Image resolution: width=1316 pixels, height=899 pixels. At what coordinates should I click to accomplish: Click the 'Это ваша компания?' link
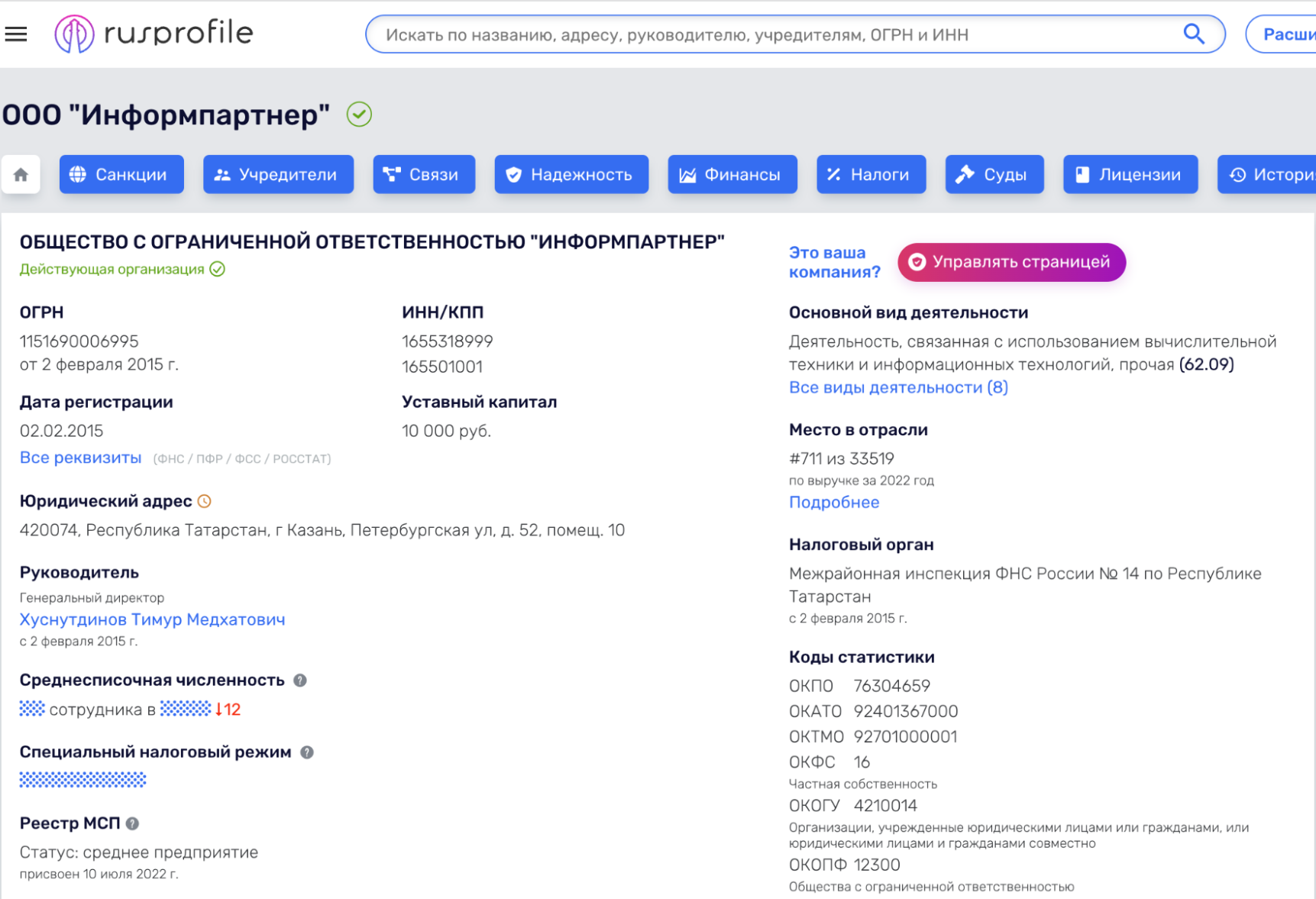(834, 262)
